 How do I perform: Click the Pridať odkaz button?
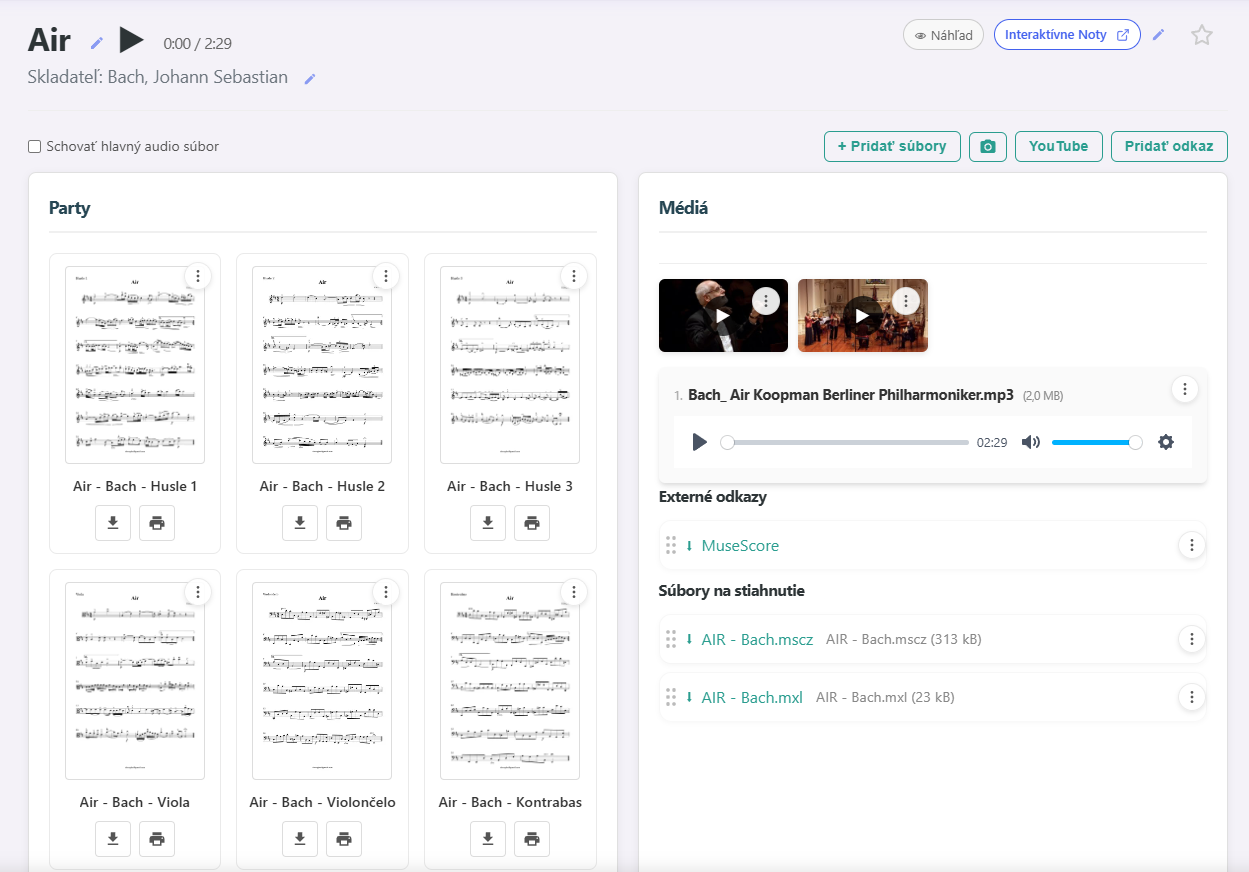pos(1169,146)
